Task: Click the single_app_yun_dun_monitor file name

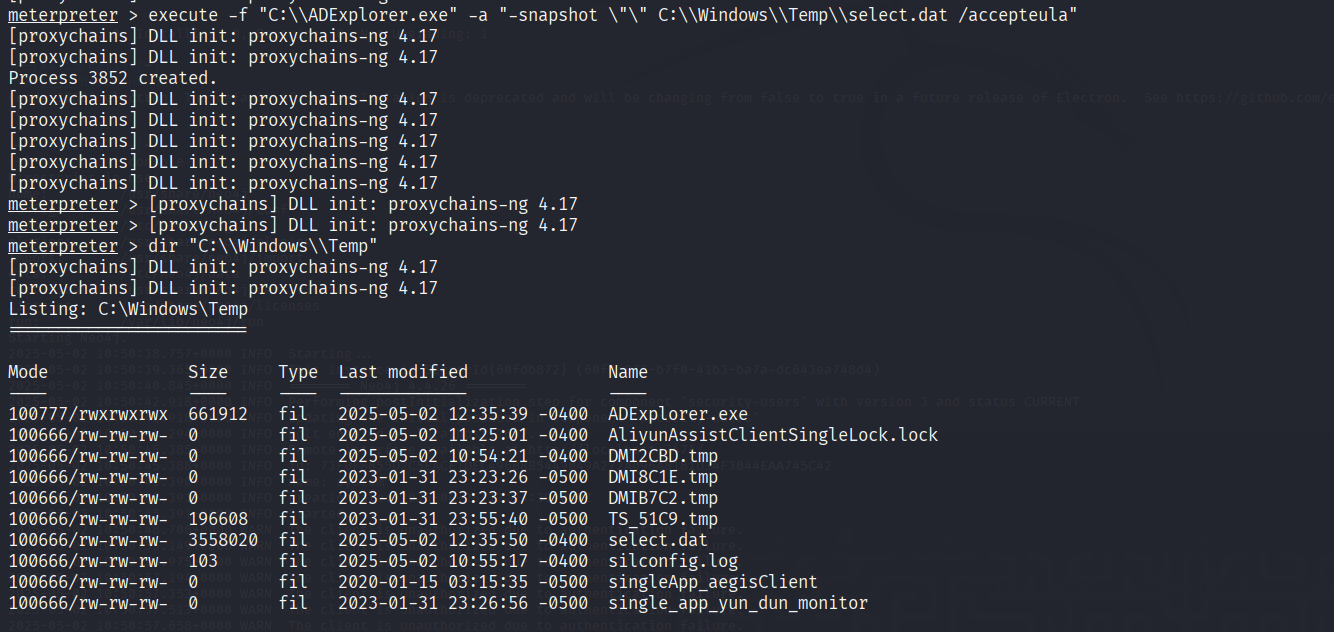Action: tap(738, 603)
